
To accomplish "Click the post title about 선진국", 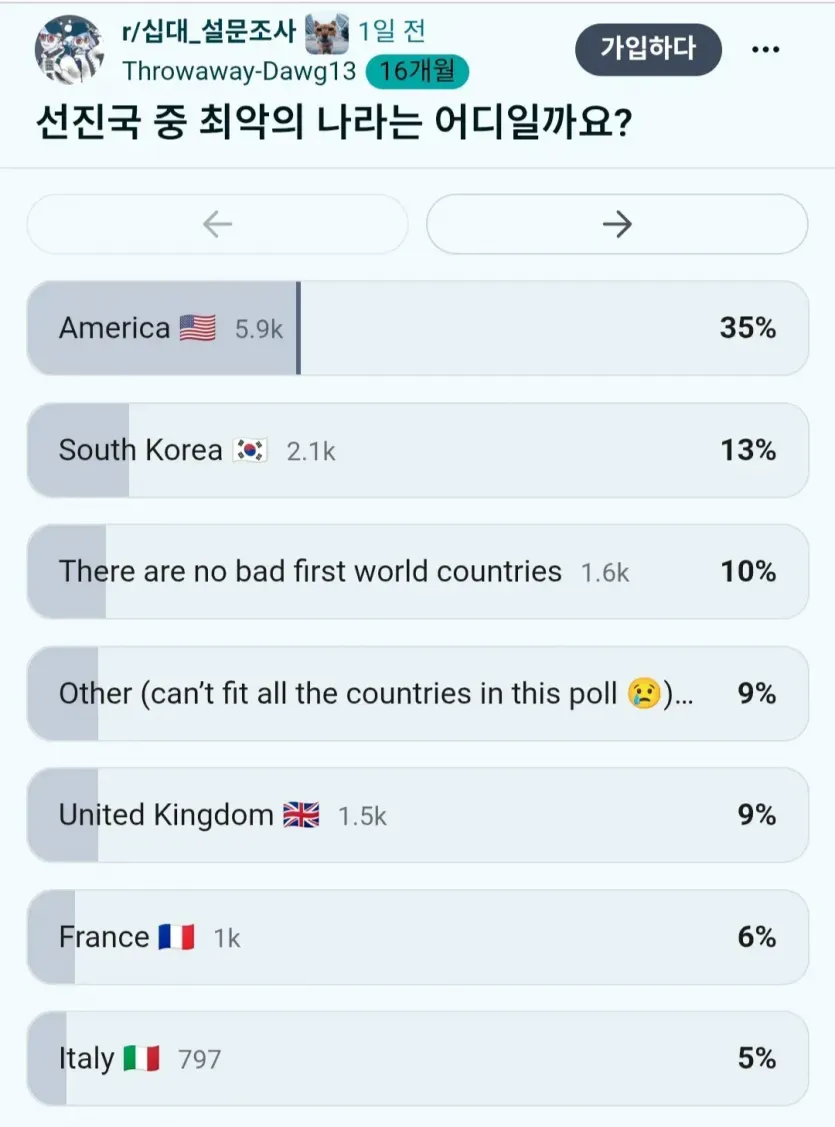I will (x=334, y=122).
